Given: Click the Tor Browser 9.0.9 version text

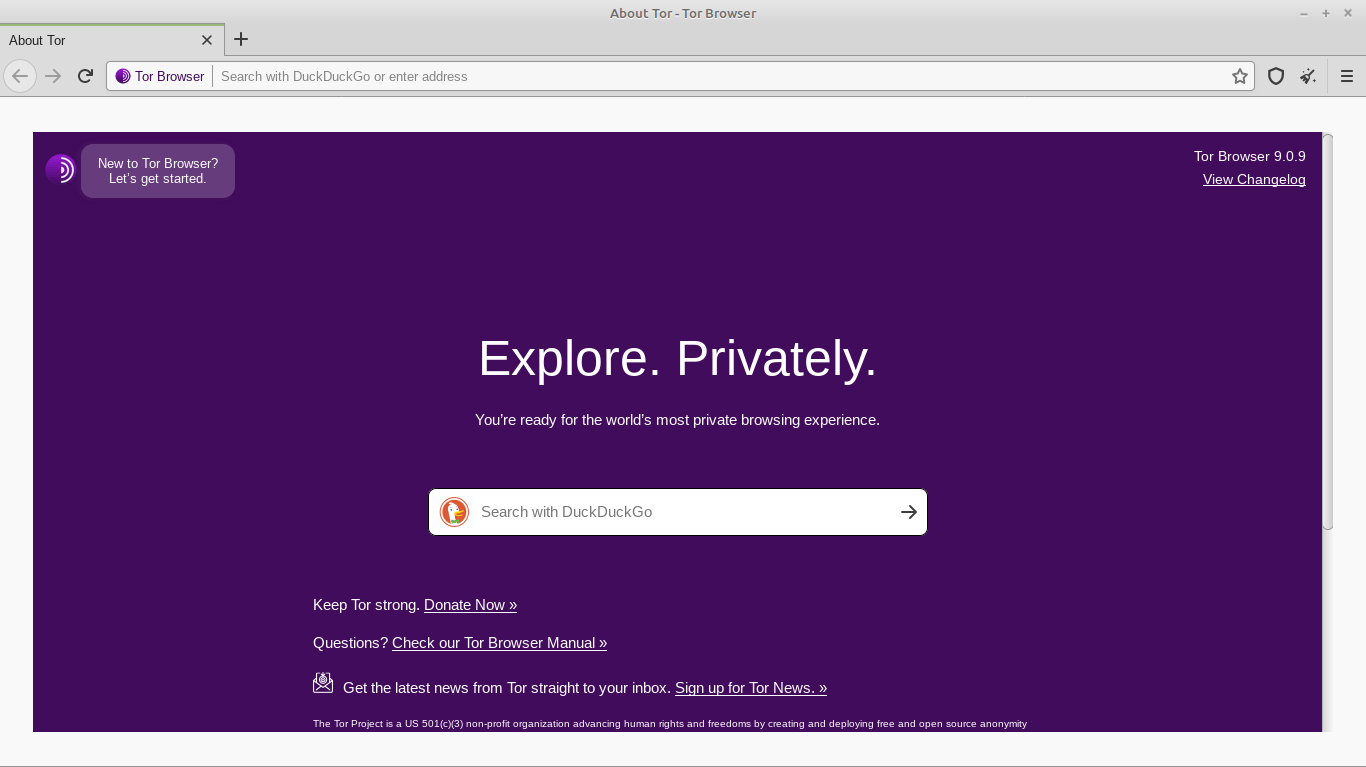Looking at the screenshot, I should [1250, 156].
